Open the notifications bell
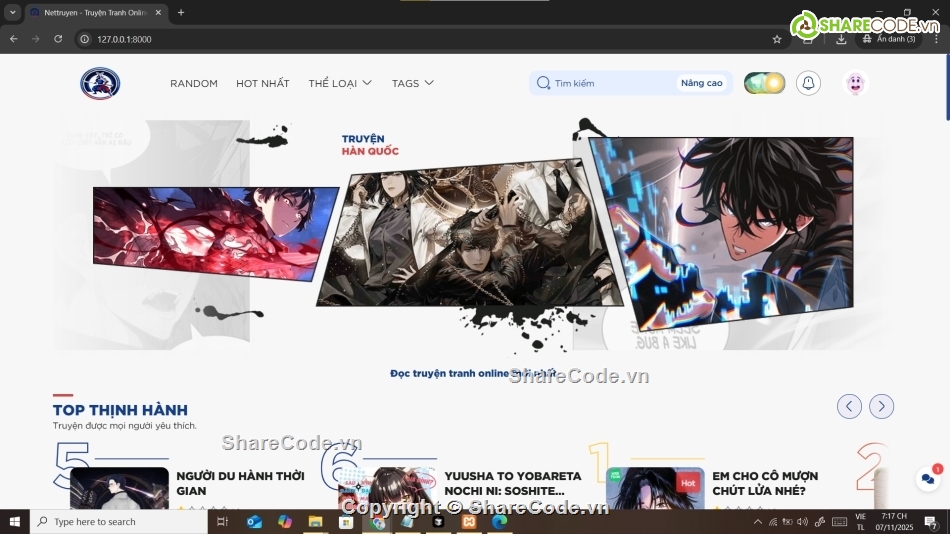 click(808, 83)
